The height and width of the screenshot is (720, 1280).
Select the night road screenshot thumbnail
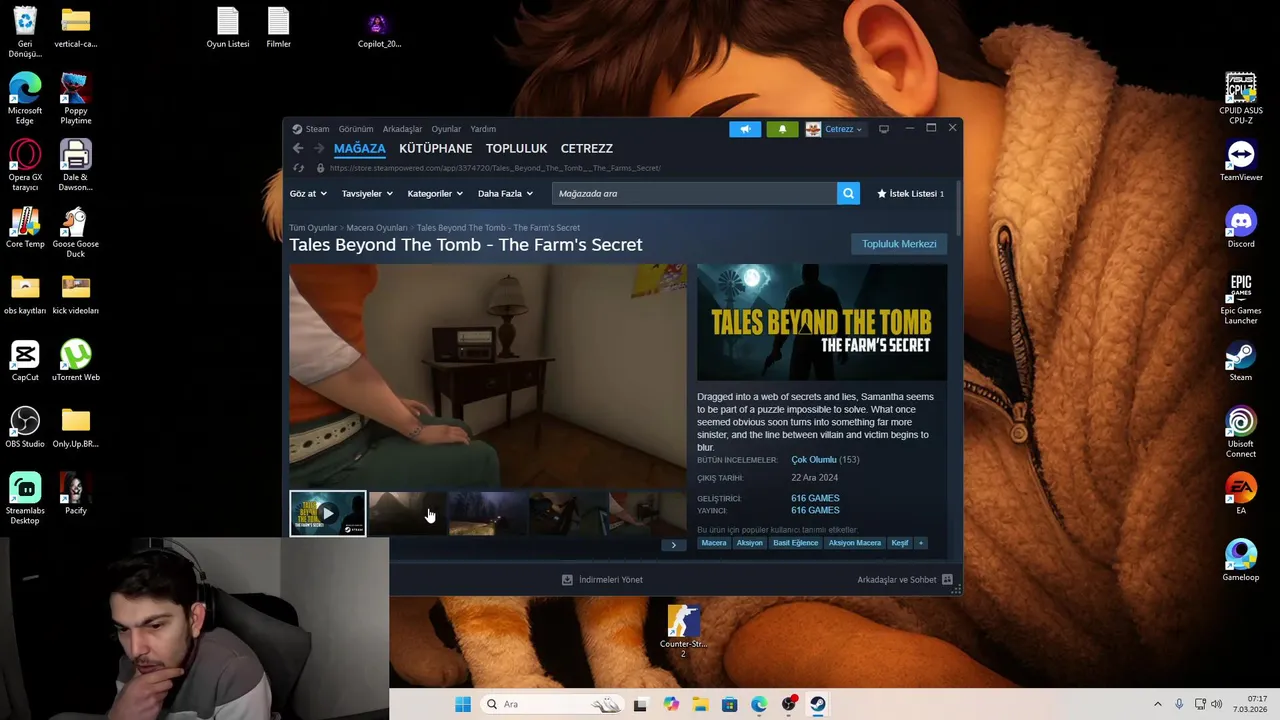[x=487, y=514]
